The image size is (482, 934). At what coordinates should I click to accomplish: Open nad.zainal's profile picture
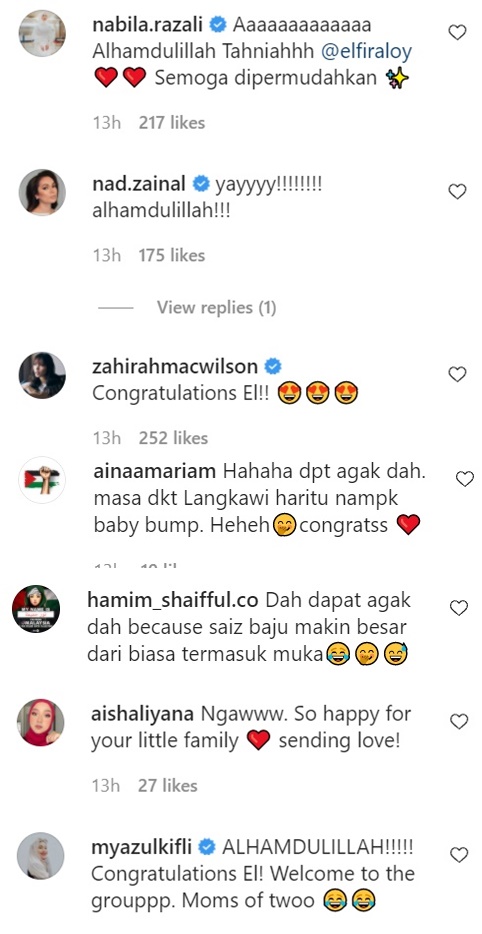point(42,192)
